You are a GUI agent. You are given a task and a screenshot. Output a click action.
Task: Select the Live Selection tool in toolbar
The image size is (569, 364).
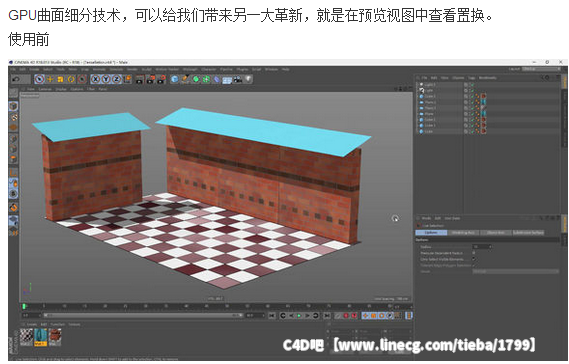click(40, 79)
